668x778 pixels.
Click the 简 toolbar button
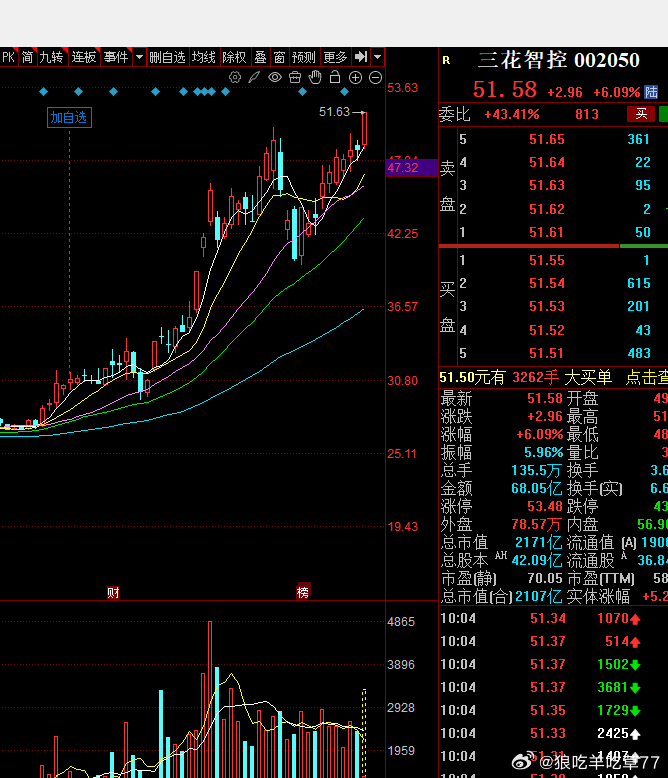[x=28, y=57]
